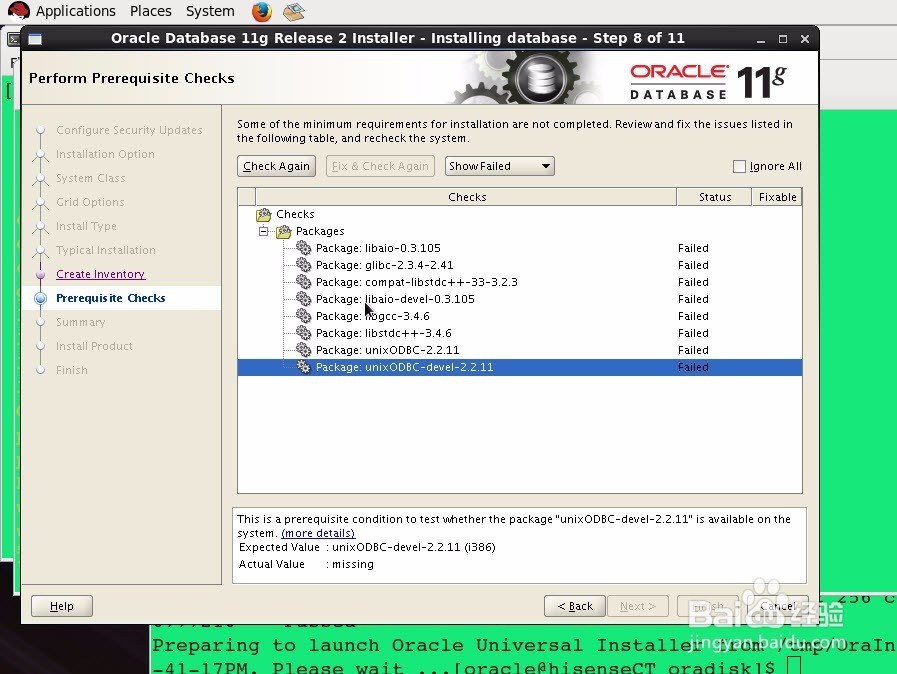Viewport: 897px width, 674px height.
Task: Click gear icon for libgcc-3.4.6 package
Action: [x=304, y=316]
